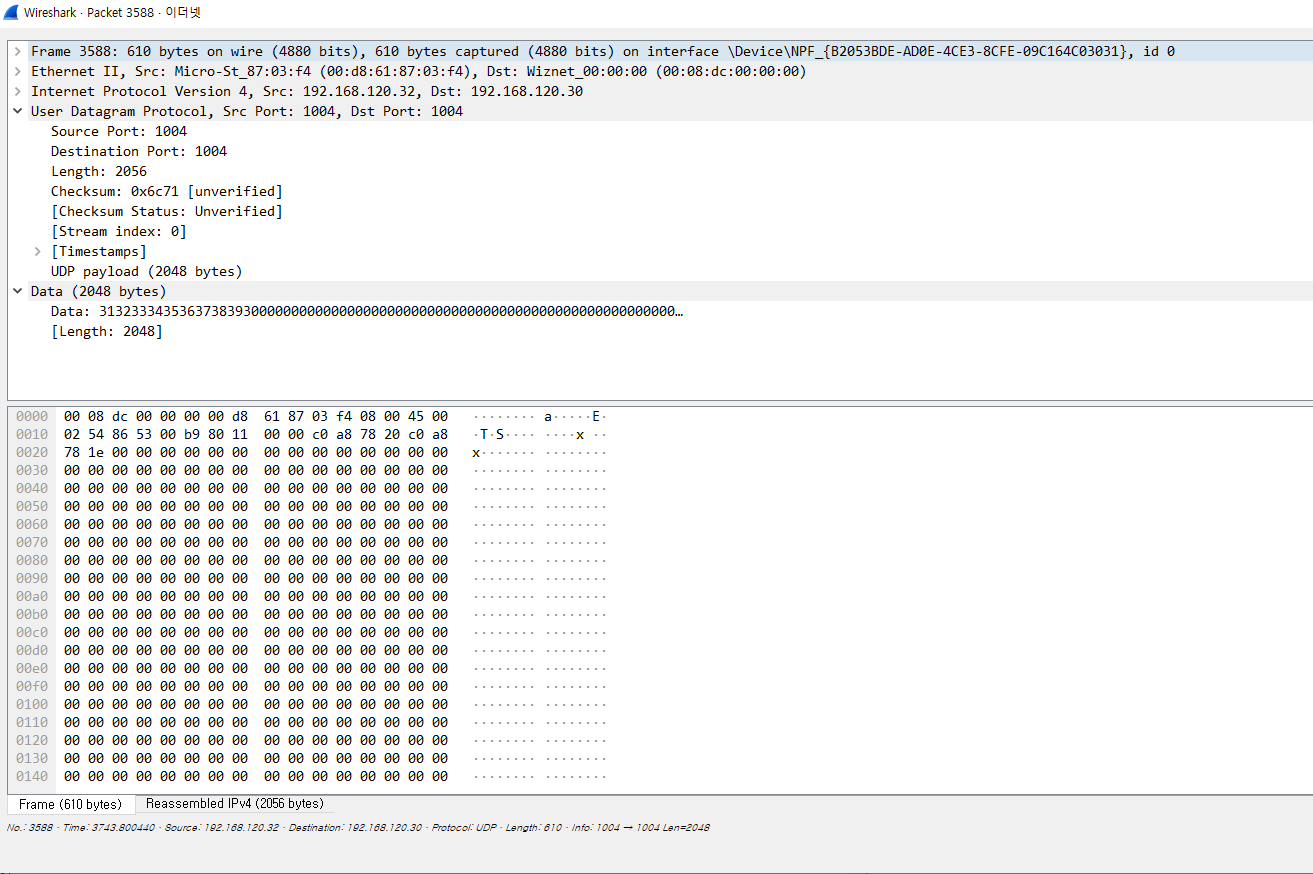The height and width of the screenshot is (874, 1313).
Task: Click the Data (2048 bytes) header text
Action: click(99, 291)
